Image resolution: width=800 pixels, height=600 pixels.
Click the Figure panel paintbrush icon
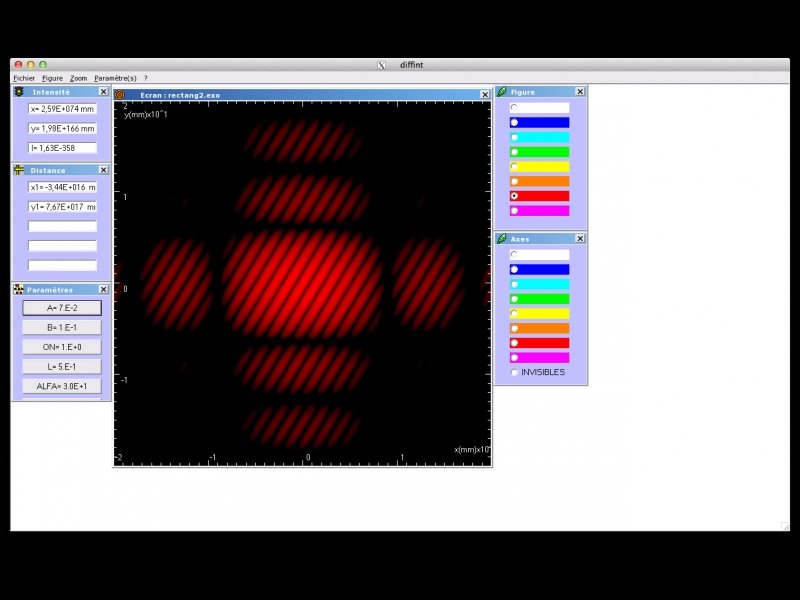click(x=502, y=92)
